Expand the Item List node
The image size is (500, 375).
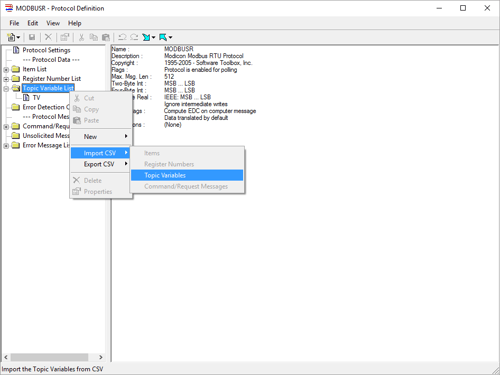click(x=6, y=70)
